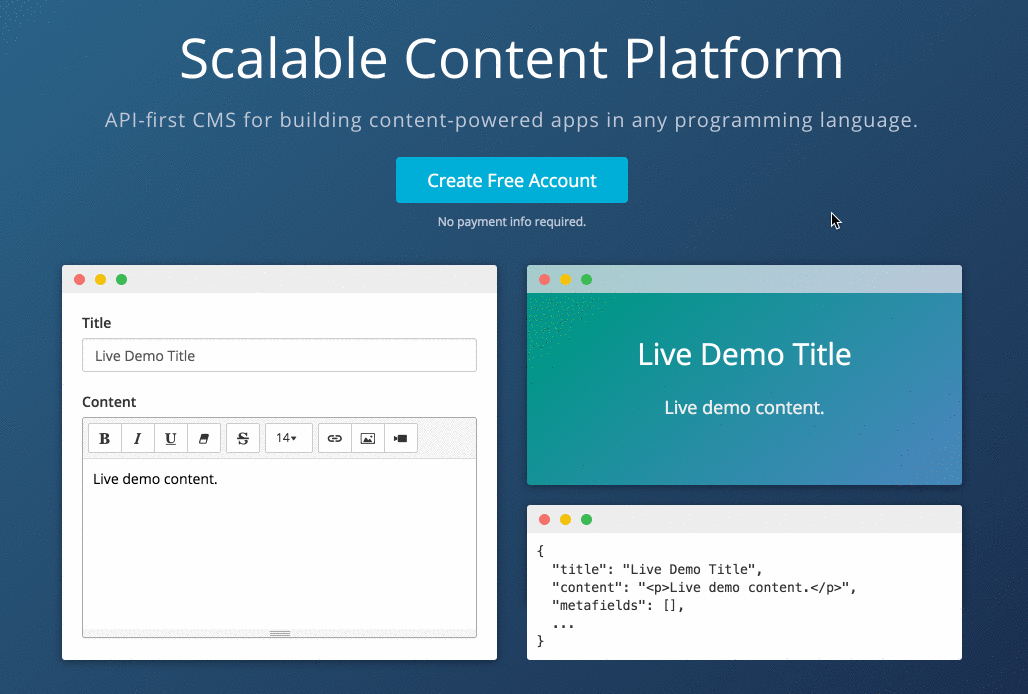Screen dimensions: 1028x694
Task: Apply bold formatting in the content editor
Action: tap(104, 437)
